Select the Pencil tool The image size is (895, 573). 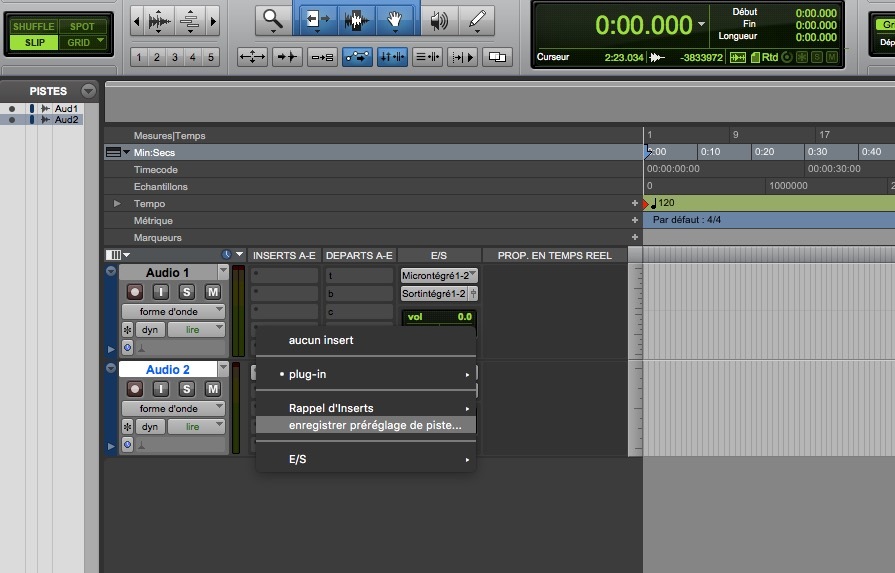(477, 20)
